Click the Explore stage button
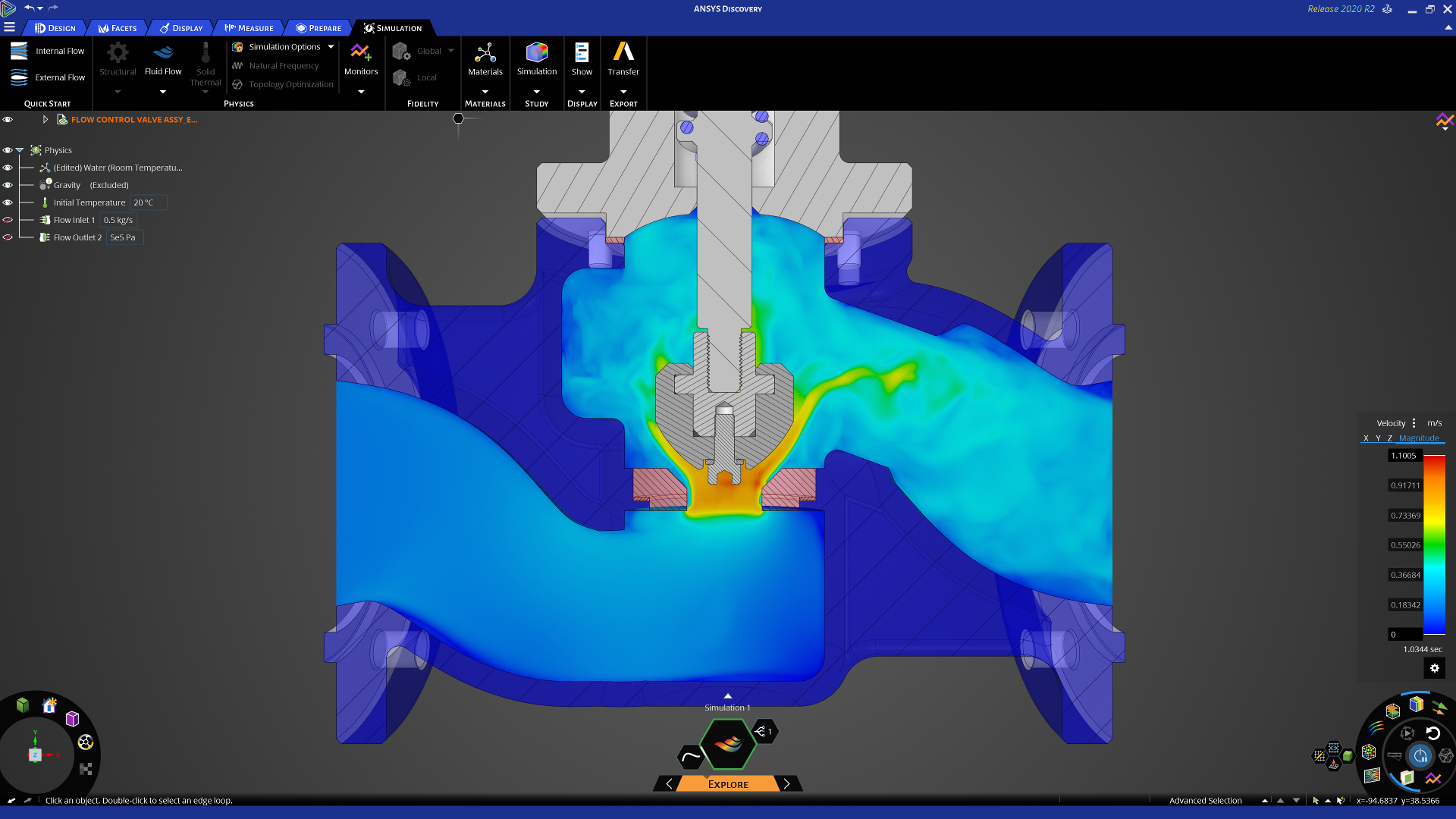The width and height of the screenshot is (1456, 819). 728,784
